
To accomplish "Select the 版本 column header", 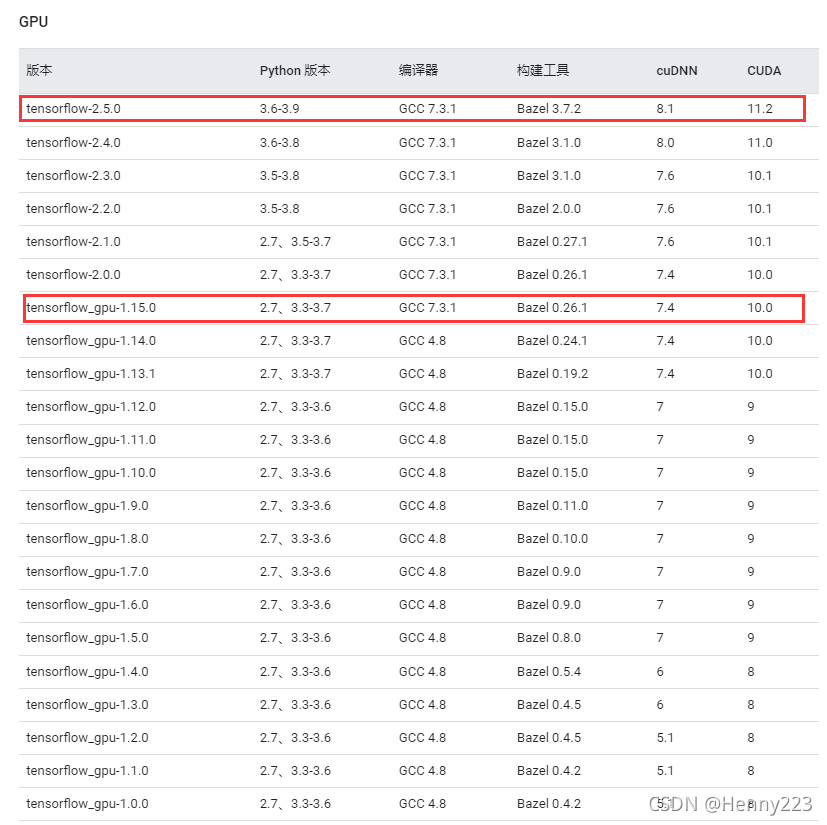I will [x=39, y=70].
